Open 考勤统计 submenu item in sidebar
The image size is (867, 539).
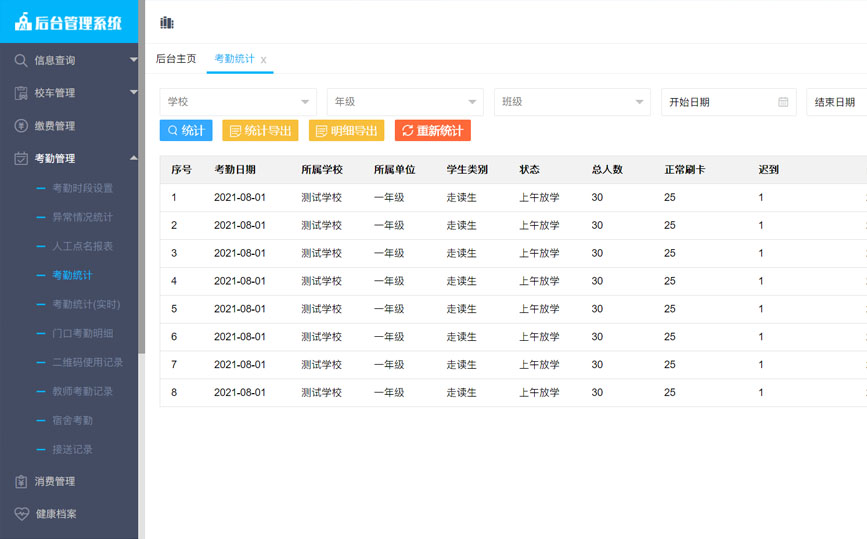tap(72, 275)
